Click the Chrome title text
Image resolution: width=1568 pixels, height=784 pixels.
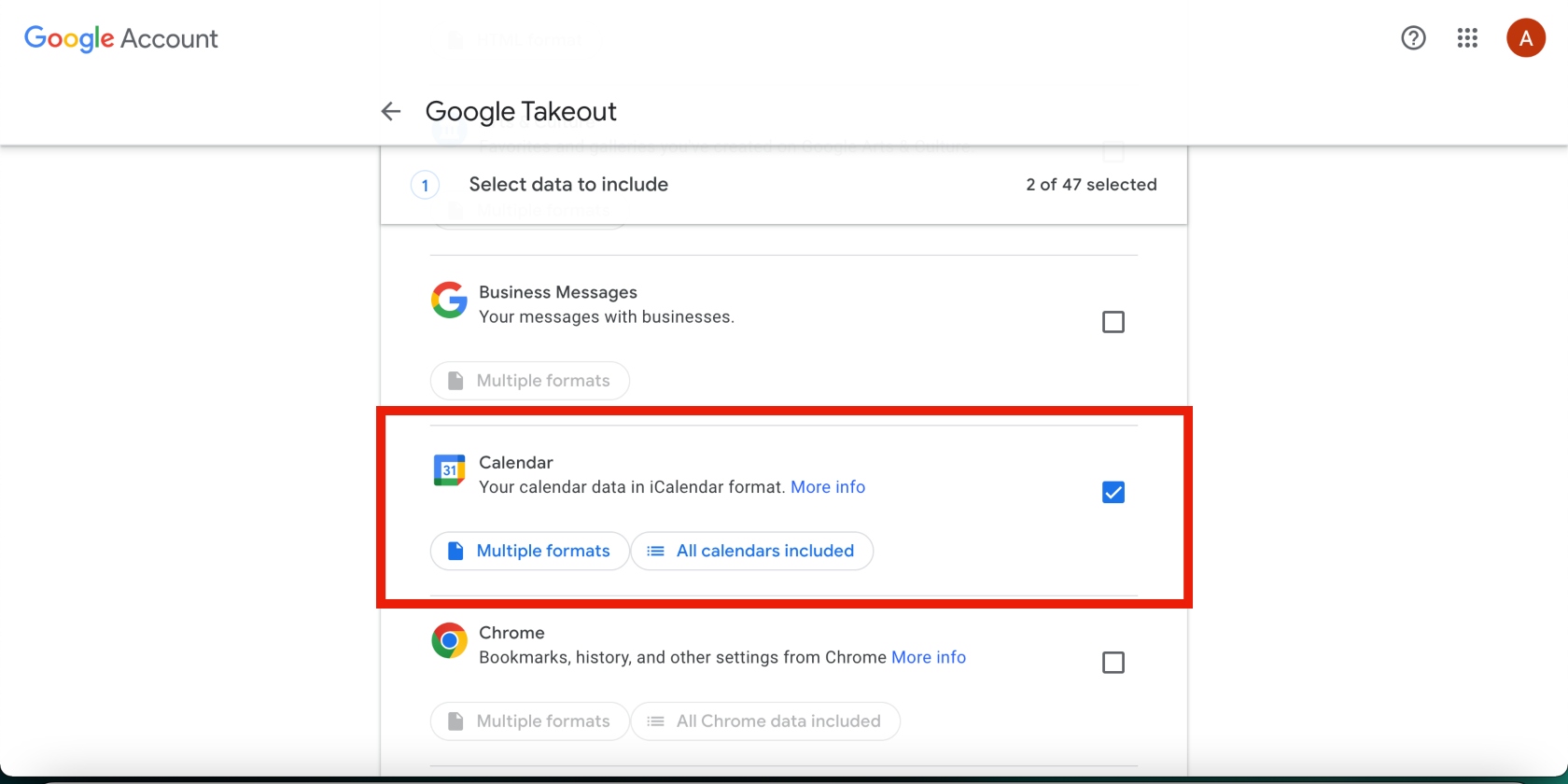click(511, 633)
